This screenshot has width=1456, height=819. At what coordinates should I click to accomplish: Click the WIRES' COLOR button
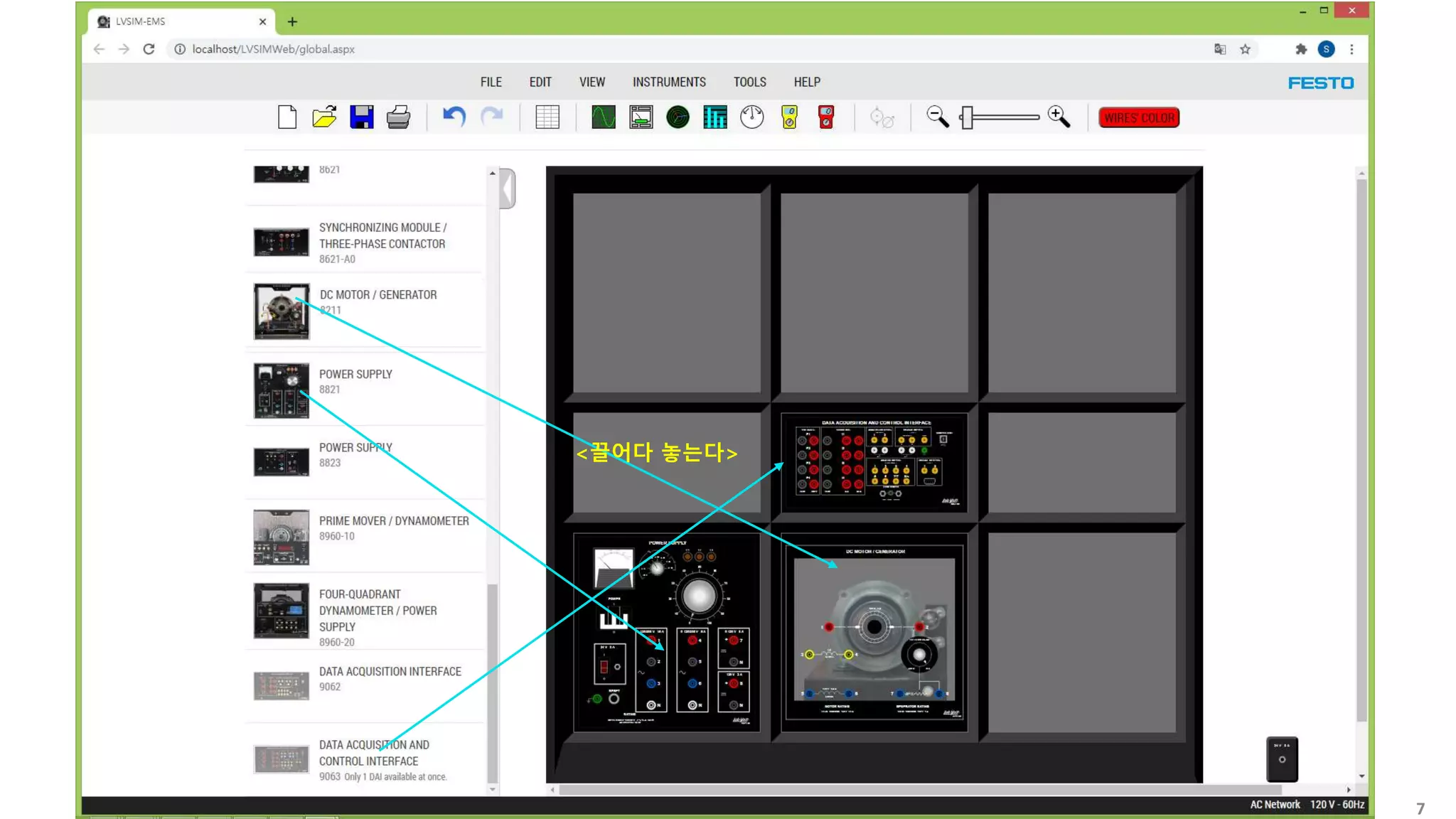(x=1138, y=118)
